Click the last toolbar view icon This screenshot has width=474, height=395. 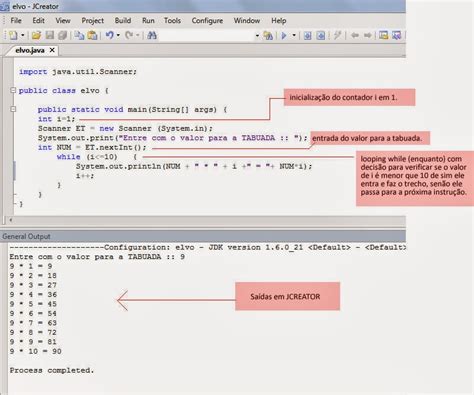(397, 35)
